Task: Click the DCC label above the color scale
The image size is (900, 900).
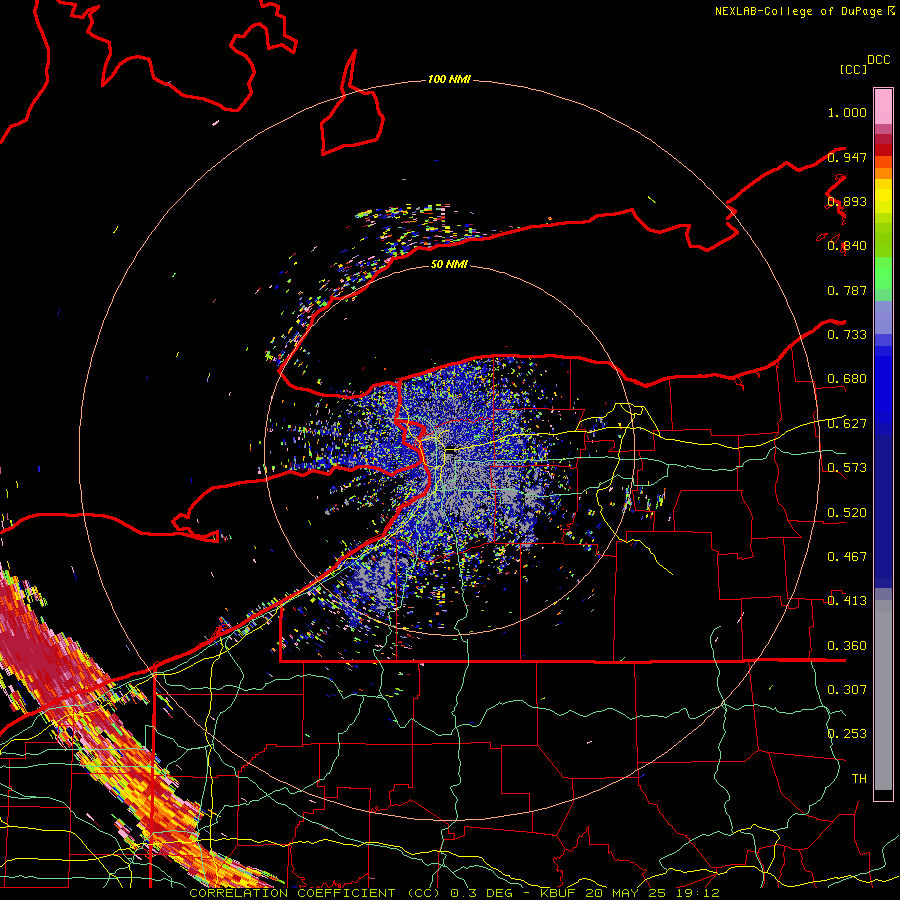Action: [879, 60]
